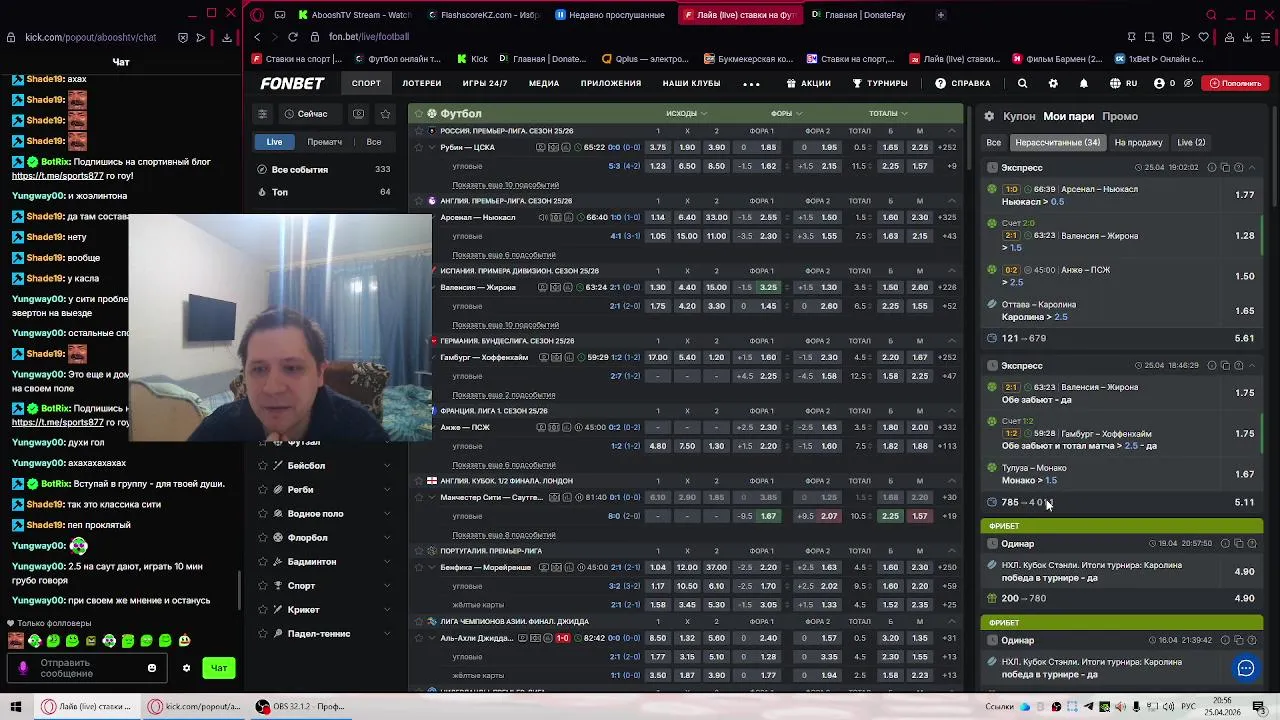Screen dimensions: 1280x720
Task: Open the Турниры trophy menu item
Action: (880, 84)
